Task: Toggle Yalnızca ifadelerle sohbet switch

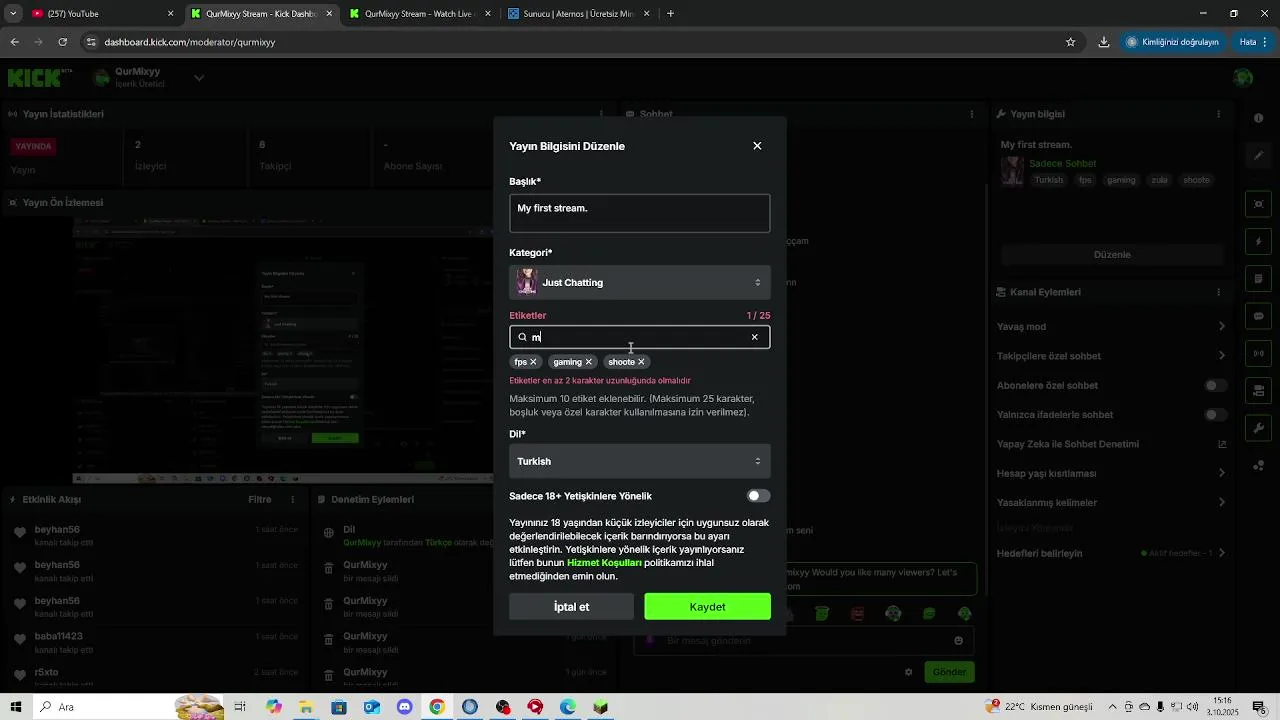Action: (1215, 414)
